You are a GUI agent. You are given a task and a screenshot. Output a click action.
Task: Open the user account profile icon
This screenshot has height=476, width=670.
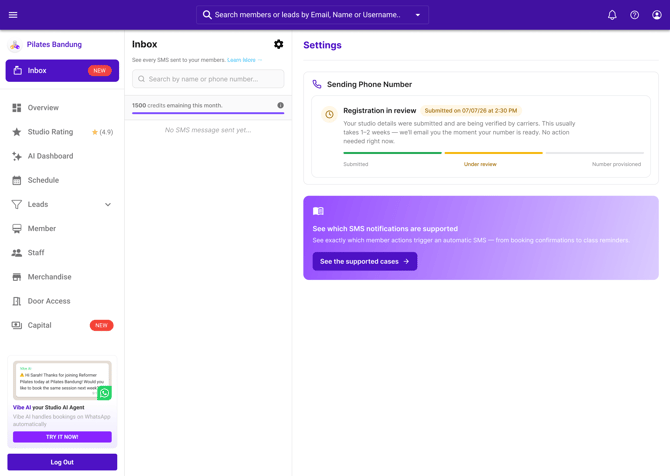click(x=656, y=15)
